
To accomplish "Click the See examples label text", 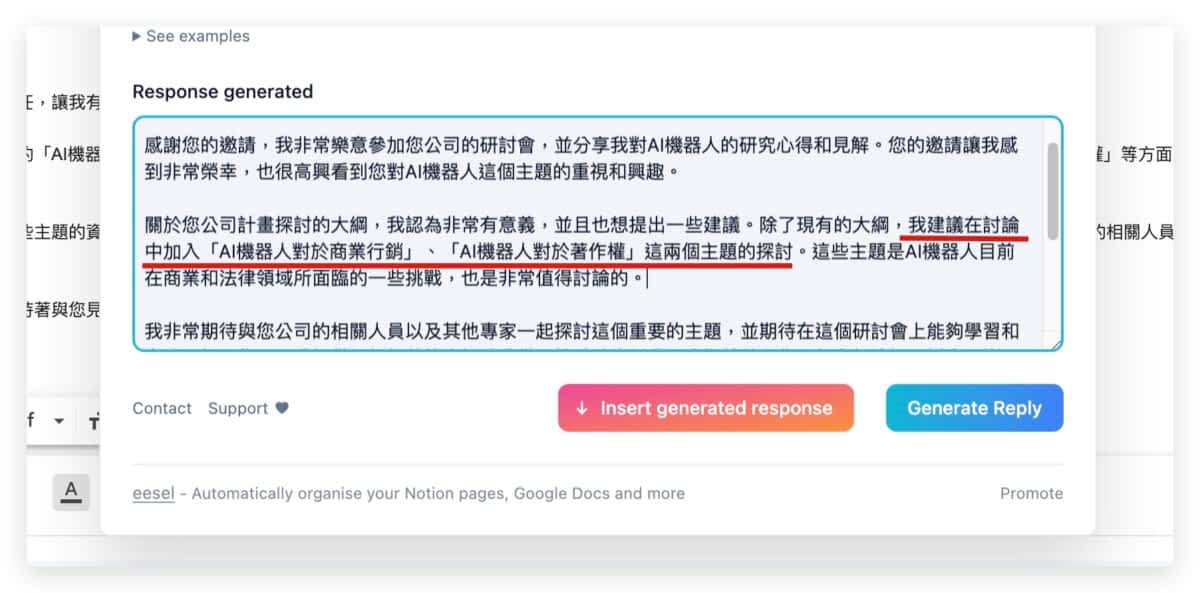I will (x=198, y=36).
